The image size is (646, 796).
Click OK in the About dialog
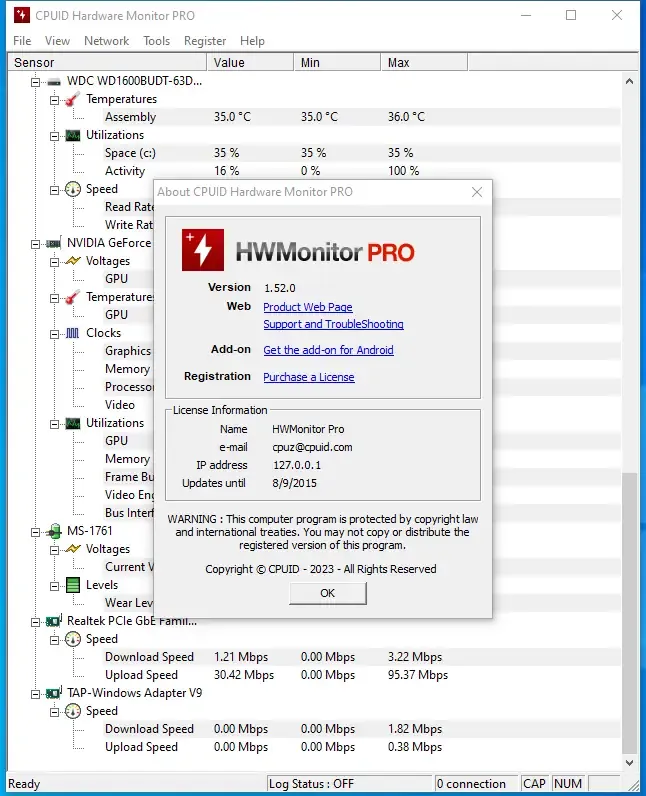[328, 593]
